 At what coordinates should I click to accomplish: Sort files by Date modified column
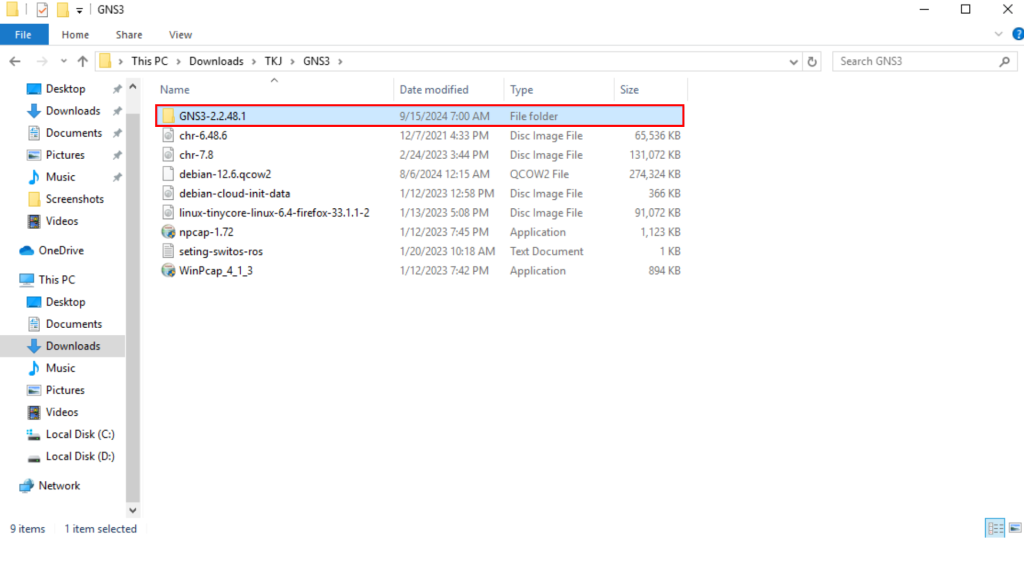433,89
